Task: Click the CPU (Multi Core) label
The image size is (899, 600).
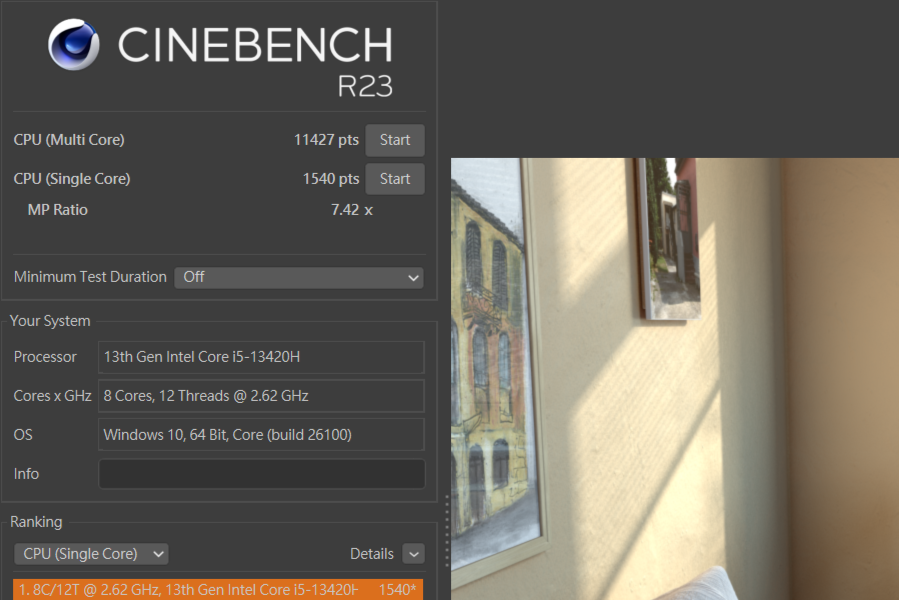Action: pos(69,140)
